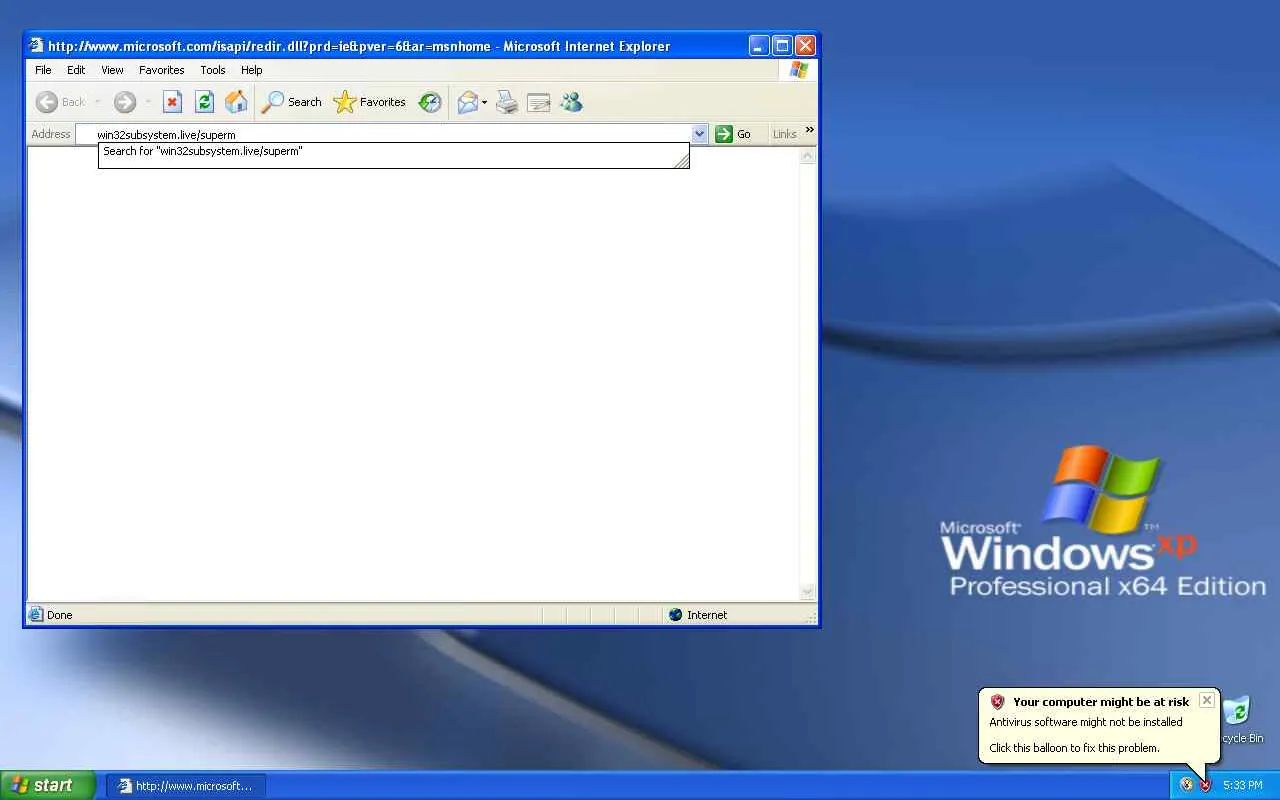Click the Windows flag throbber logo

[798, 70]
